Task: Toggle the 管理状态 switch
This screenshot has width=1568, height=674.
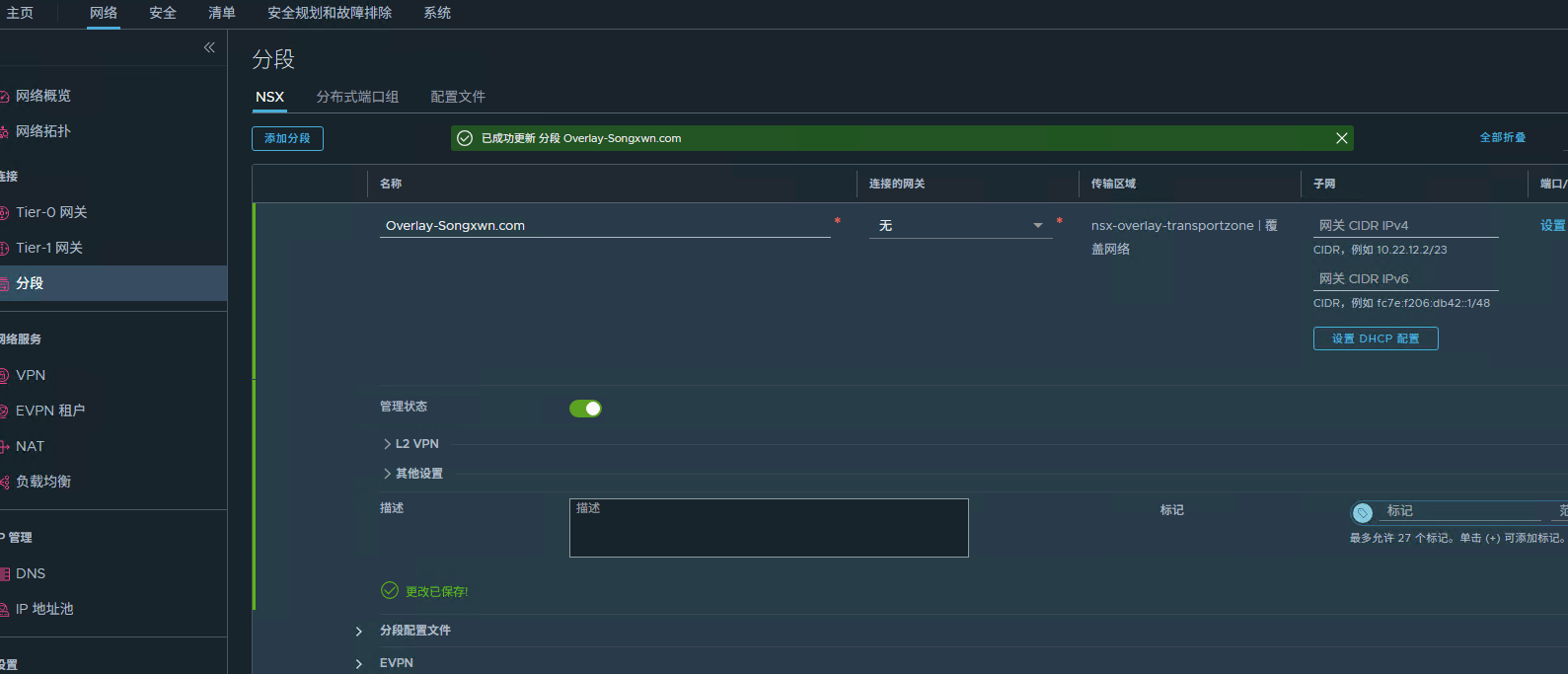Action: point(585,409)
